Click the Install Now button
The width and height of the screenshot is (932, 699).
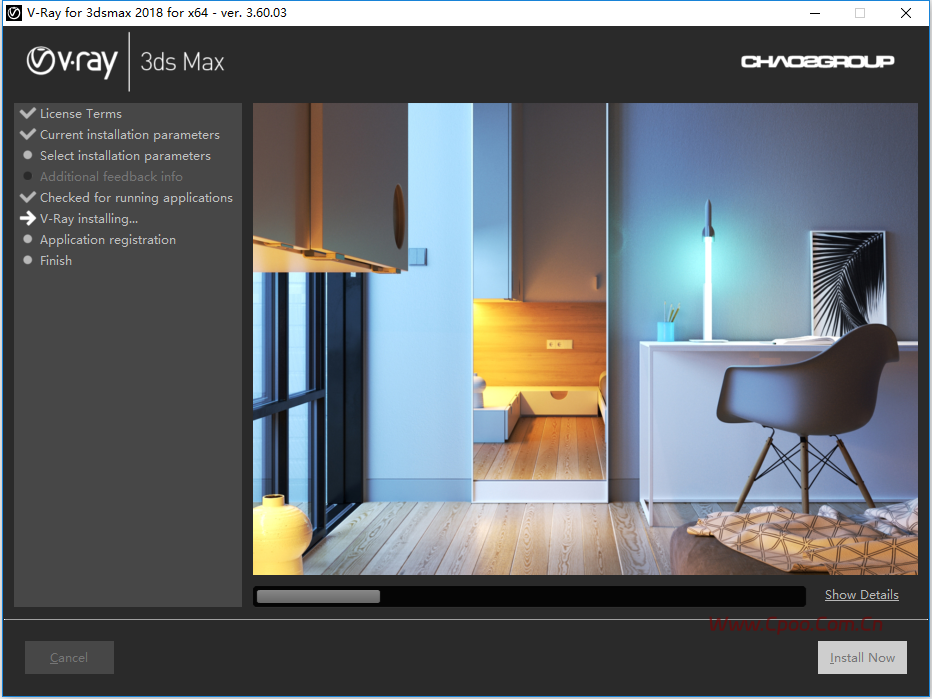click(862, 657)
